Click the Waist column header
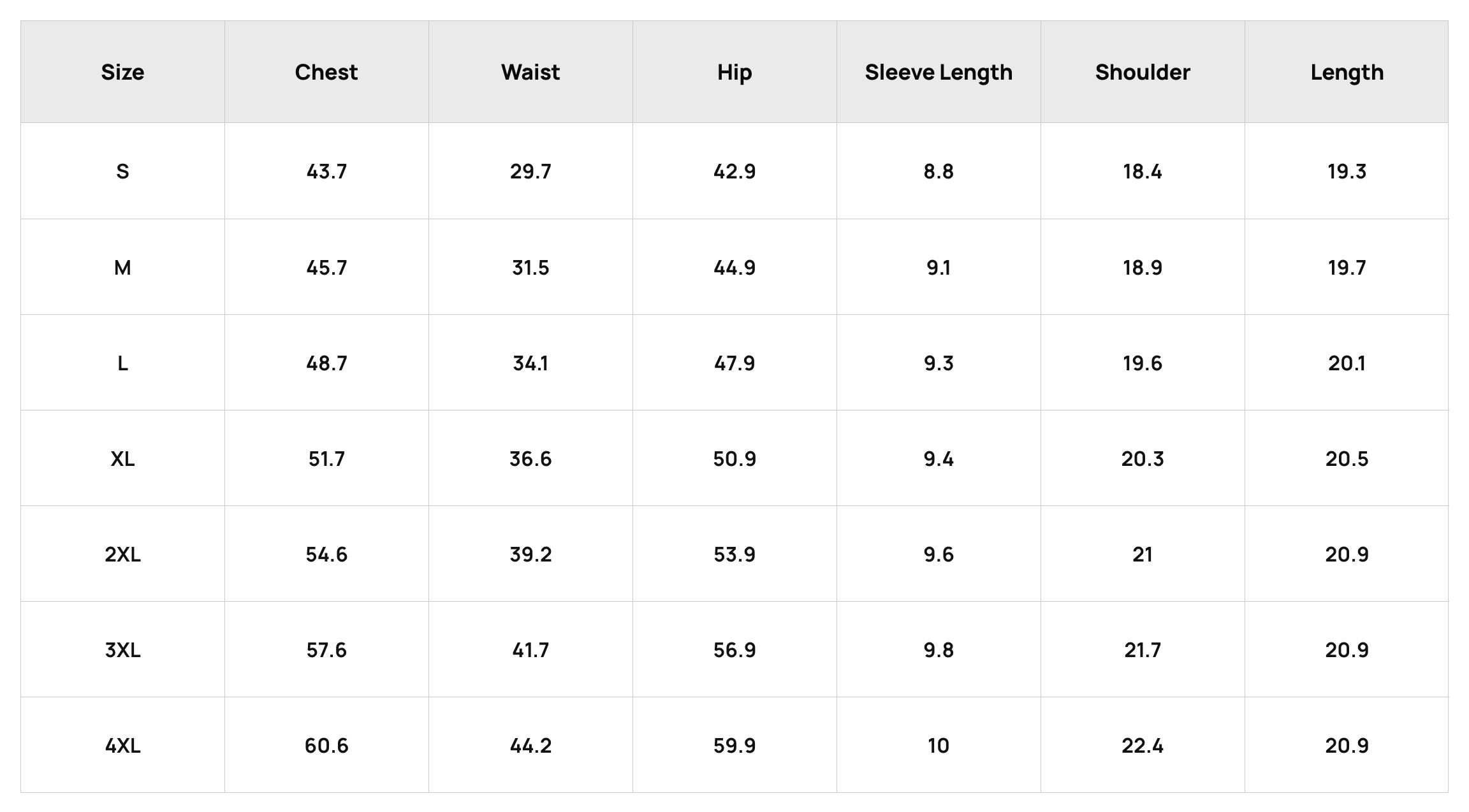Image resolution: width=1469 pixels, height=812 pixels. (x=530, y=72)
